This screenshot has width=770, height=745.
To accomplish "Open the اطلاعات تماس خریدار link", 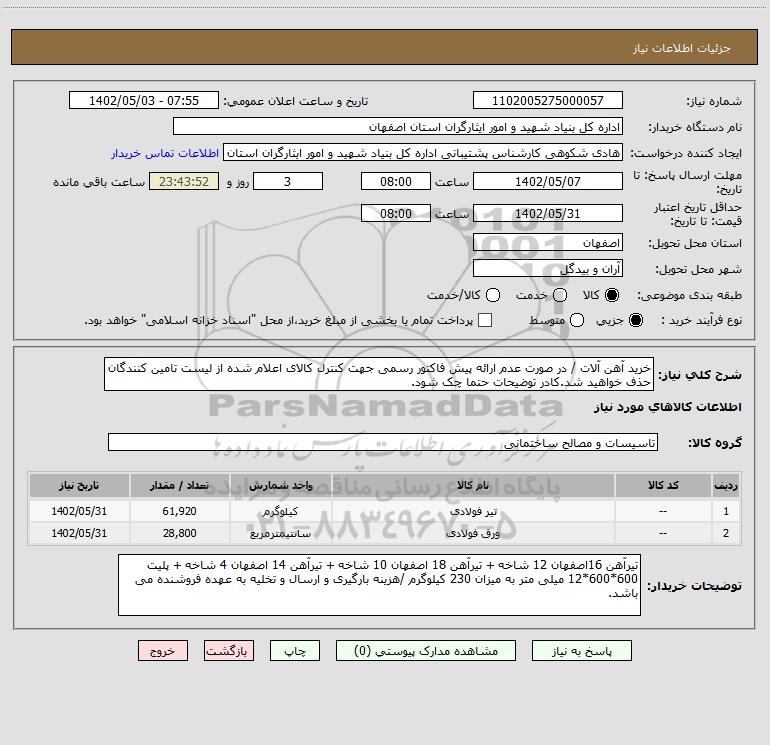I will [x=165, y=153].
